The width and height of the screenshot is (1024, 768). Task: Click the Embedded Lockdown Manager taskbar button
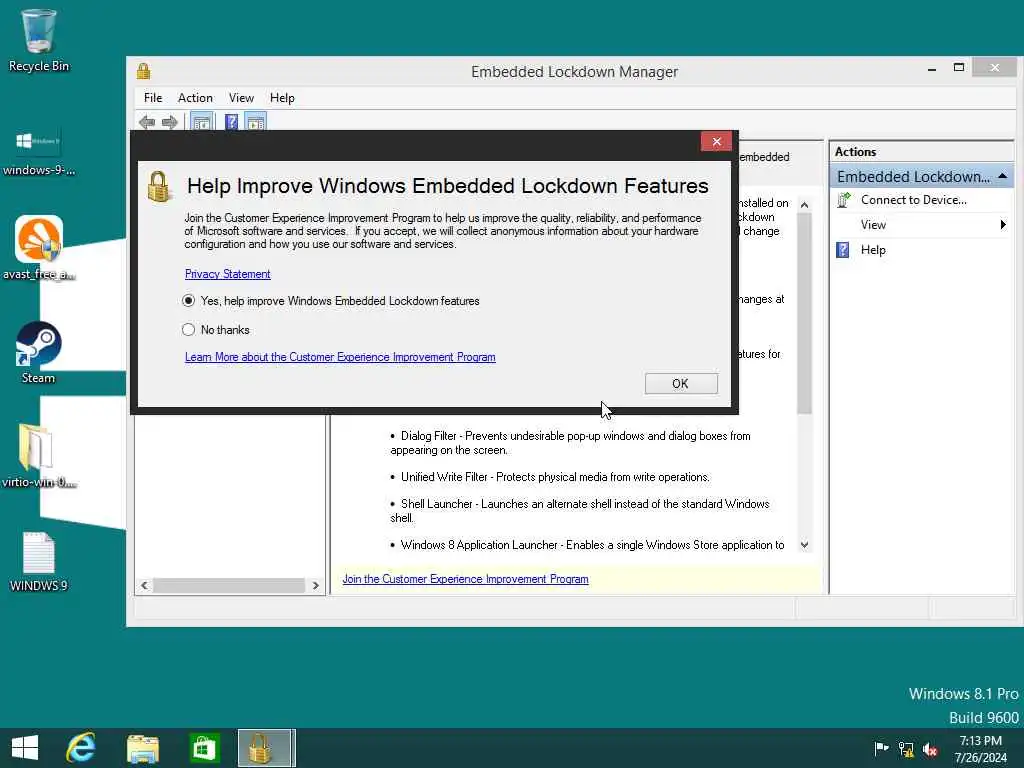[266, 748]
